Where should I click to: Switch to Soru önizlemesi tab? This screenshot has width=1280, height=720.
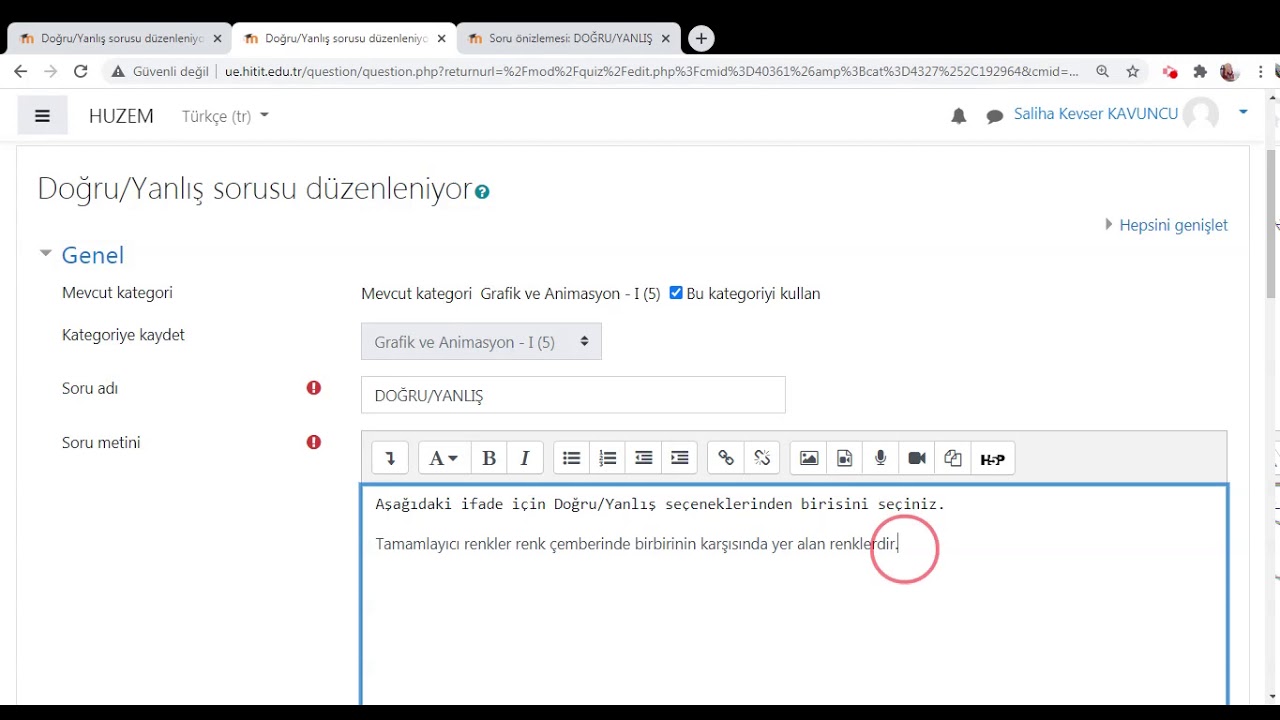[x=568, y=38]
